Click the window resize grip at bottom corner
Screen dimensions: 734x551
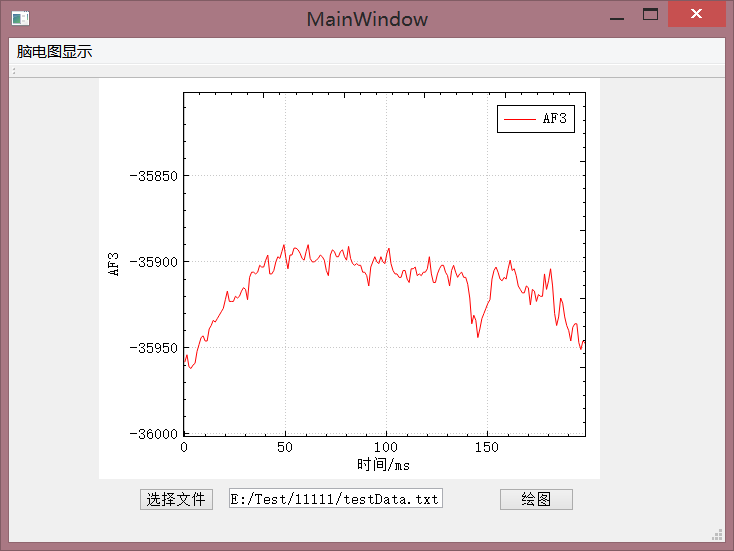click(718, 535)
